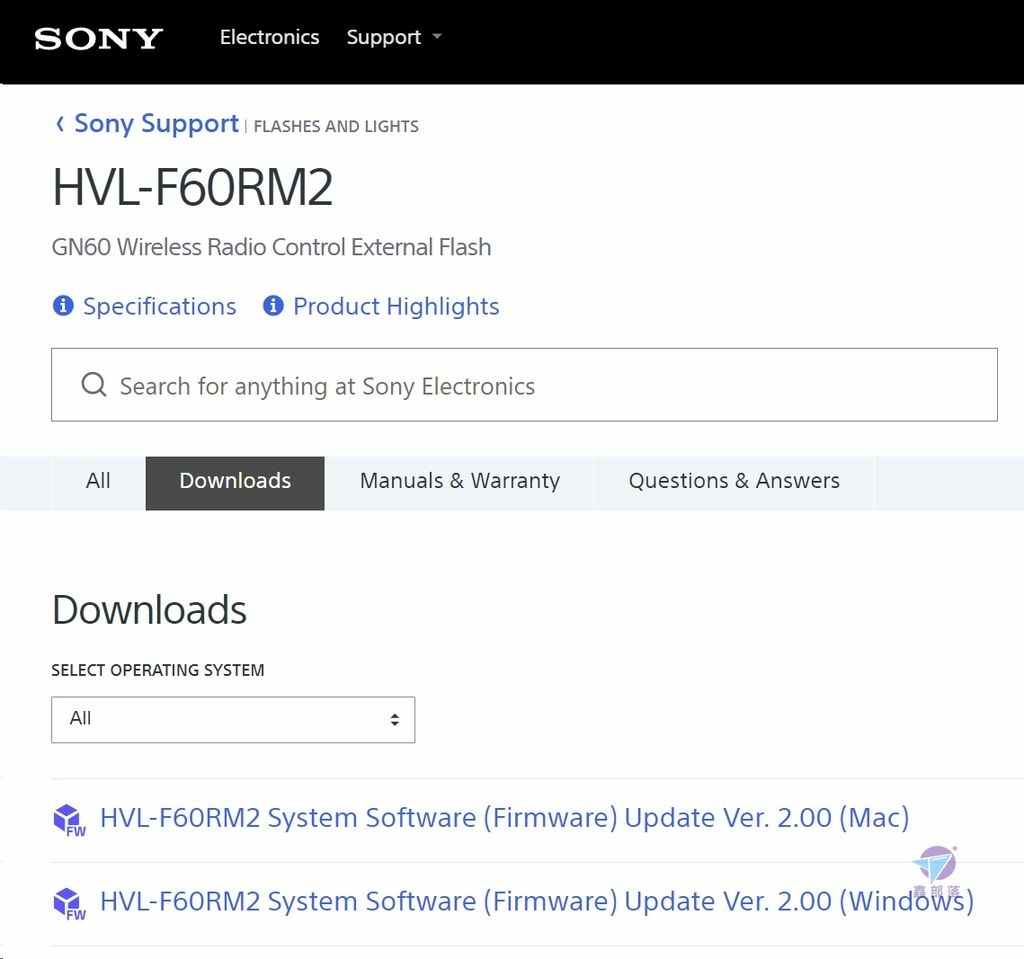Screen dimensions: 1024x959
Task: Click the firmware icon for Mac update
Action: 69,820
